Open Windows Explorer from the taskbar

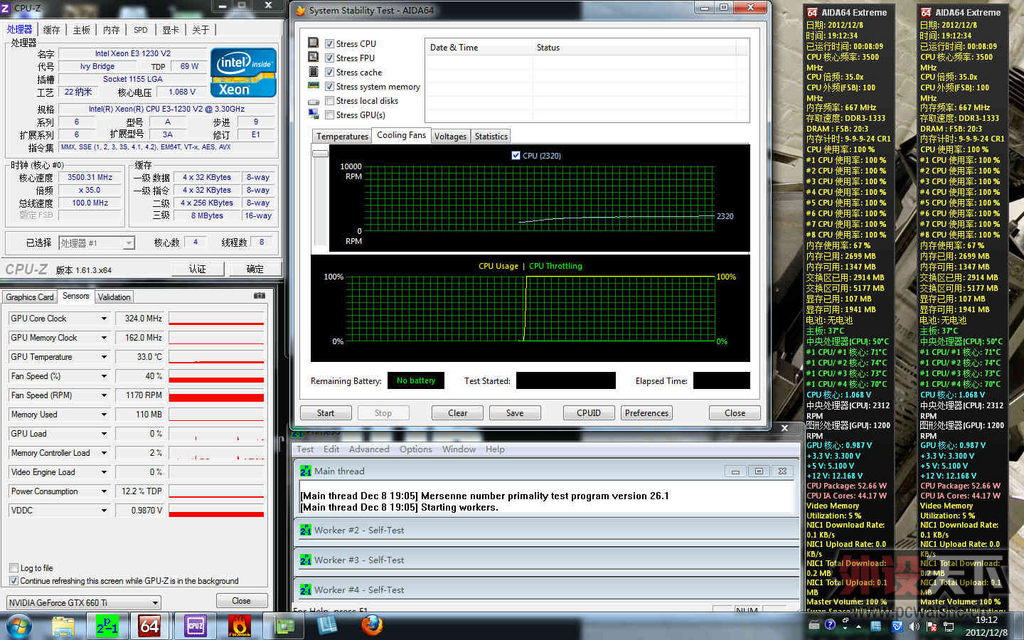click(63, 626)
